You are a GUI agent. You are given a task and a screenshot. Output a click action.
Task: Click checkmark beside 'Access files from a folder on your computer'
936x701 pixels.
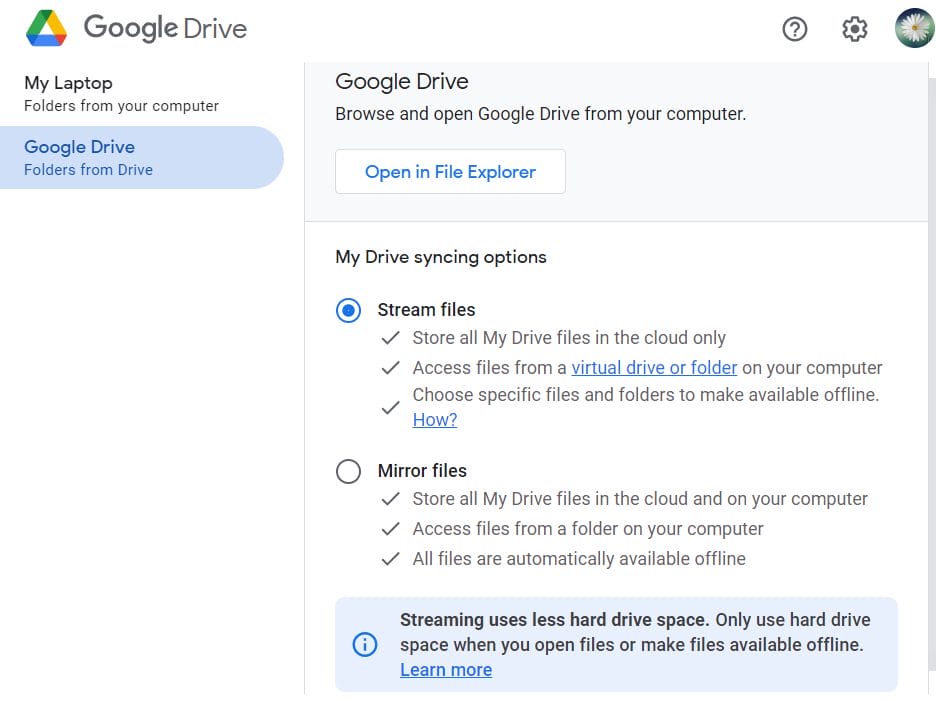(391, 529)
